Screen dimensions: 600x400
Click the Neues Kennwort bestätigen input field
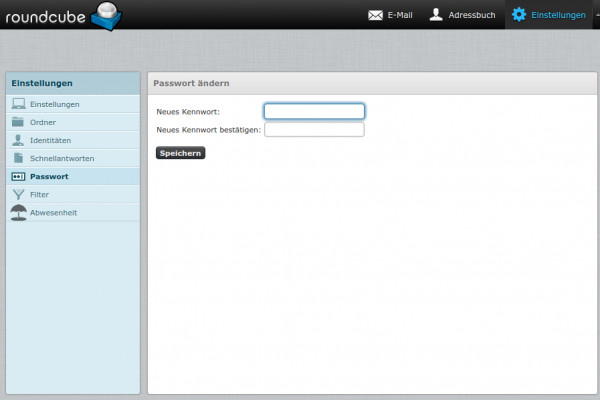(x=314, y=129)
